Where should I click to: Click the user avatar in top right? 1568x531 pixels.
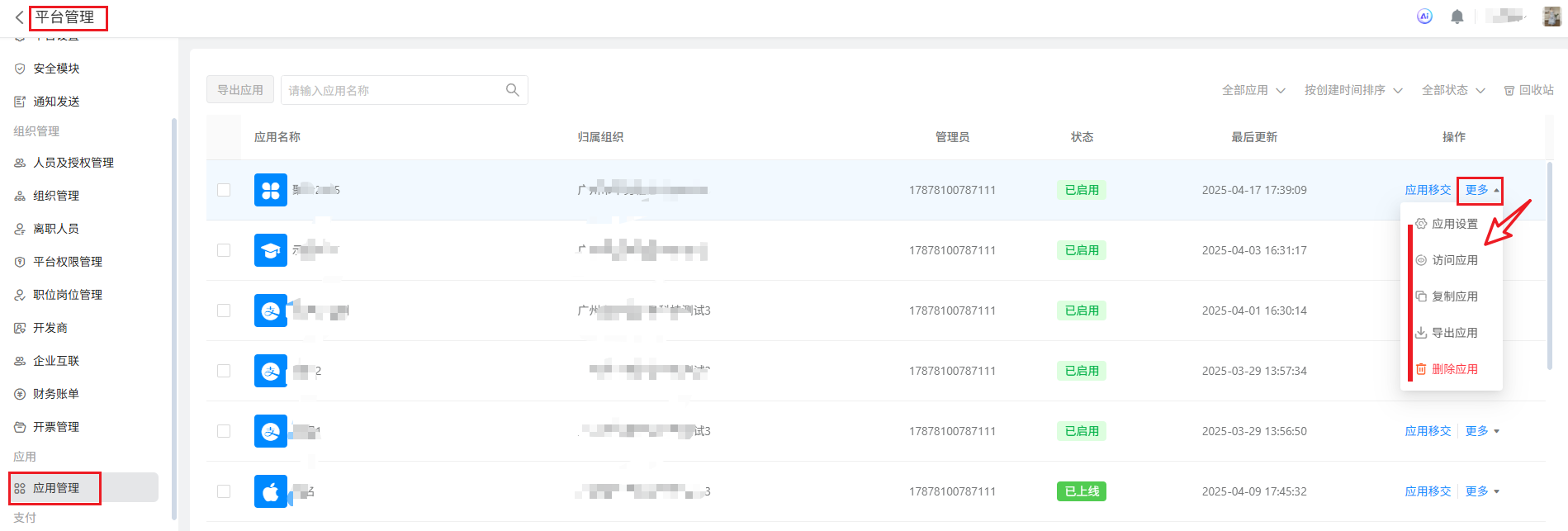pos(1551,17)
